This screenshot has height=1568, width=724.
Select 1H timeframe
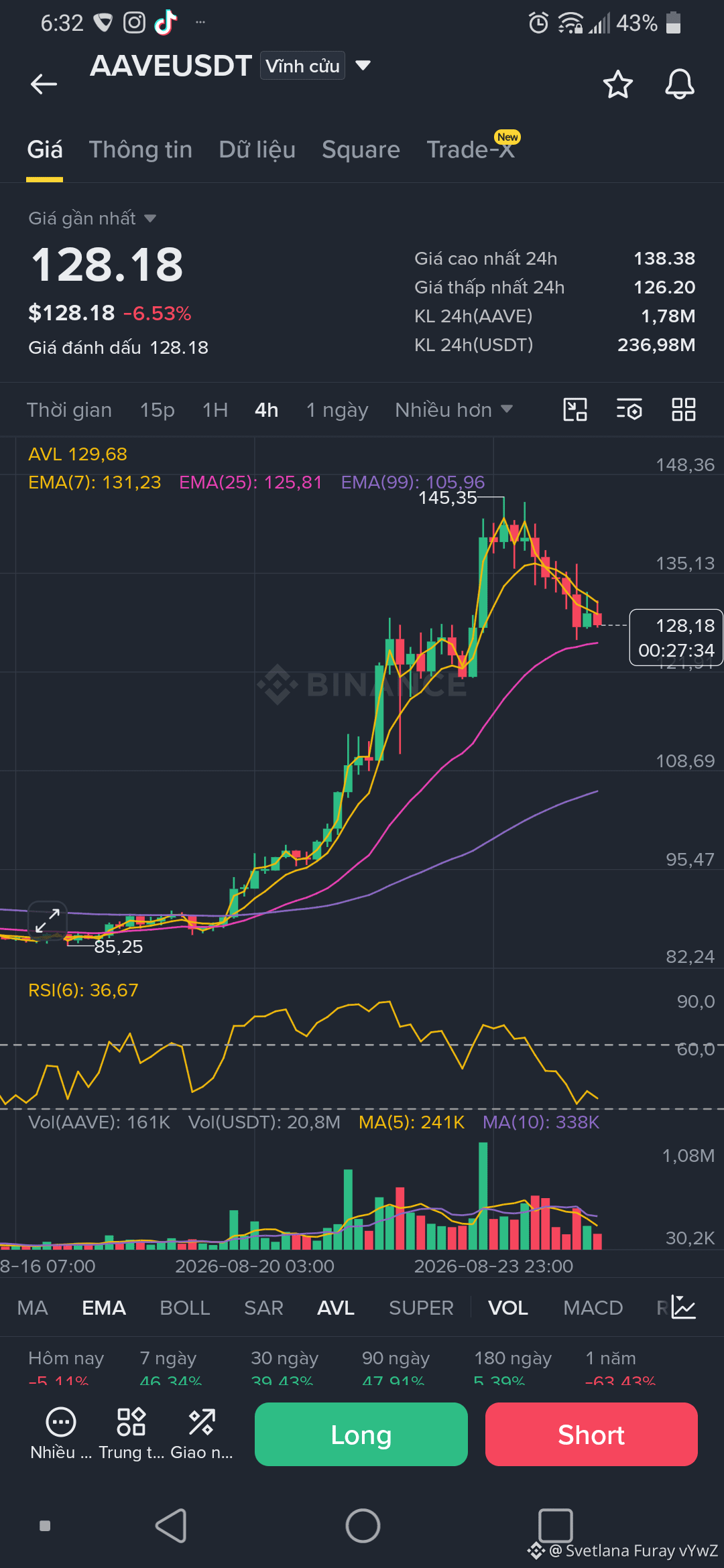[x=215, y=409]
